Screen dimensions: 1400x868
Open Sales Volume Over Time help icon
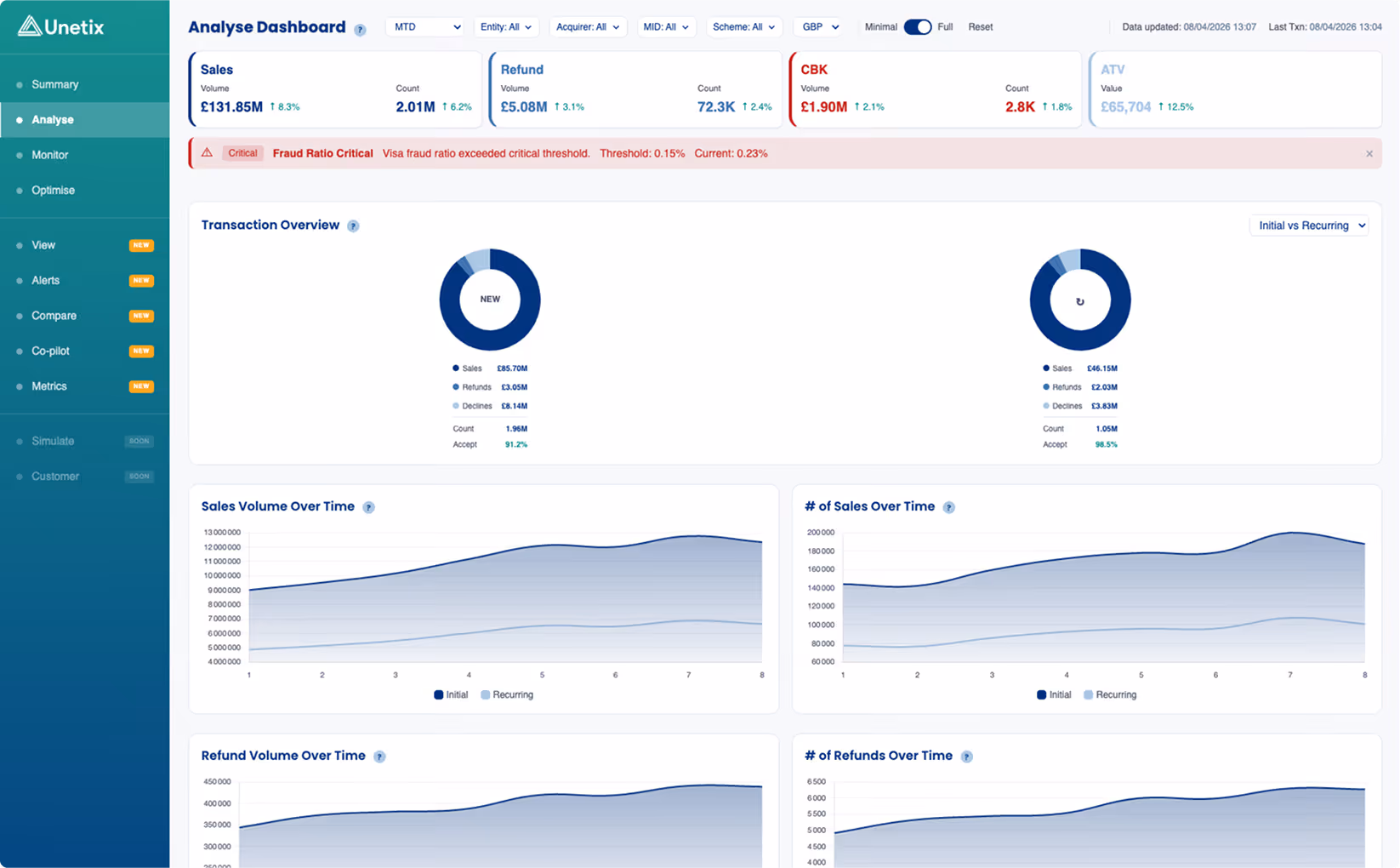(x=368, y=507)
